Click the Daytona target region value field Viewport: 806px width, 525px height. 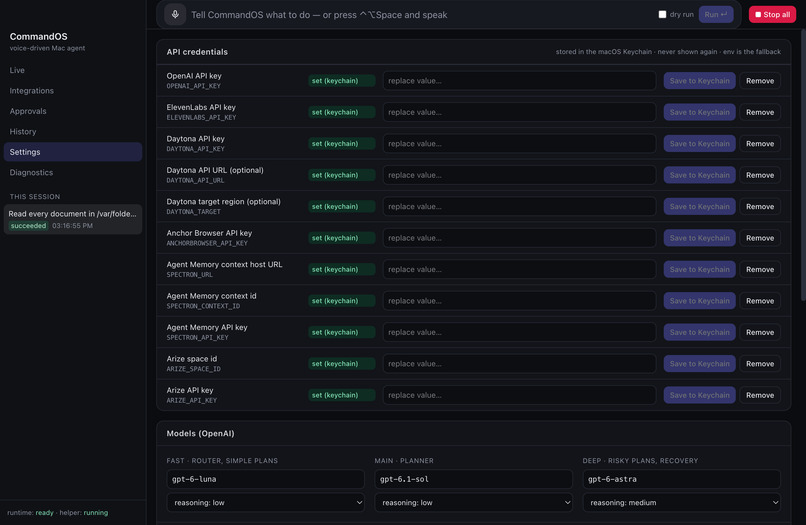pyautogui.click(x=519, y=206)
